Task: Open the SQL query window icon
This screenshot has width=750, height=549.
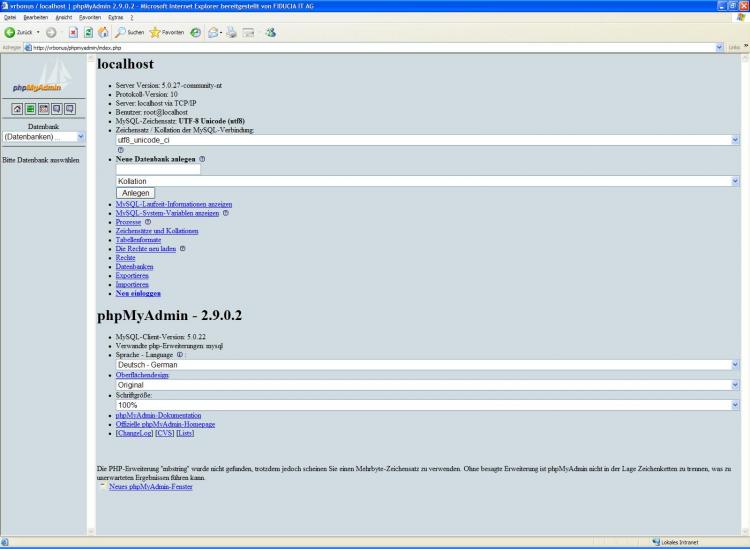Action: click(x=43, y=107)
